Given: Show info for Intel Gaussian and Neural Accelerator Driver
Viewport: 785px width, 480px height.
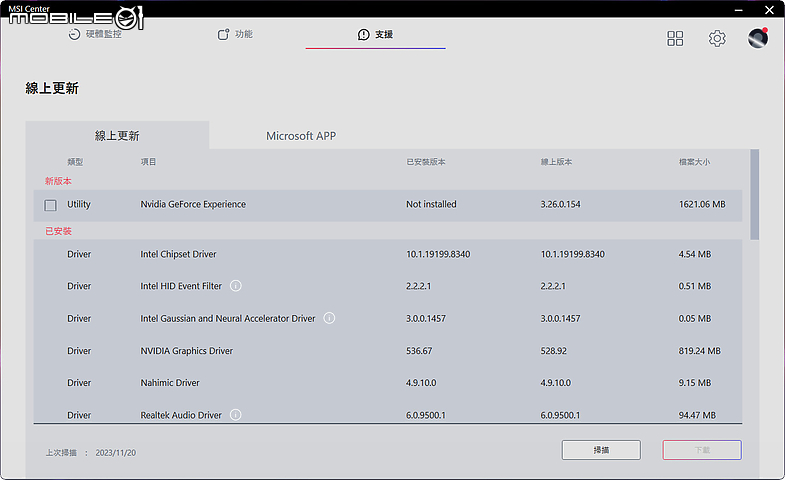Looking at the screenshot, I should pyautogui.click(x=329, y=318).
